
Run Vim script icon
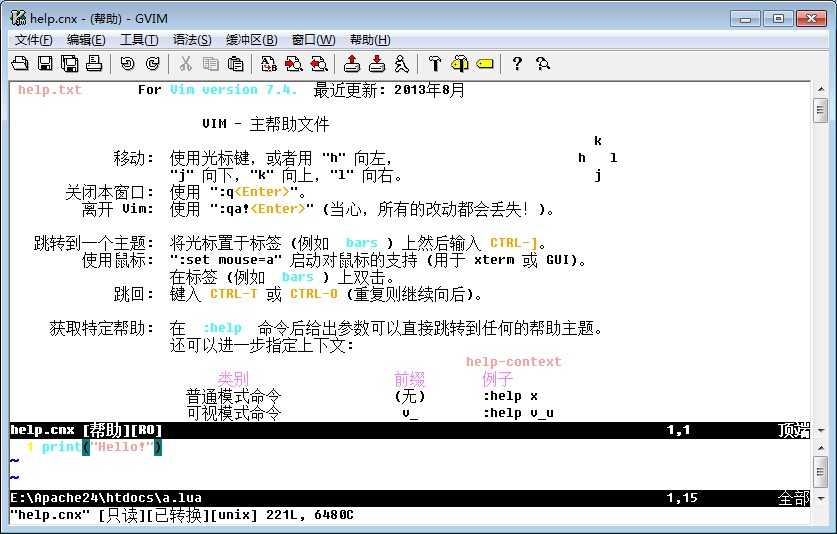[x=401, y=64]
